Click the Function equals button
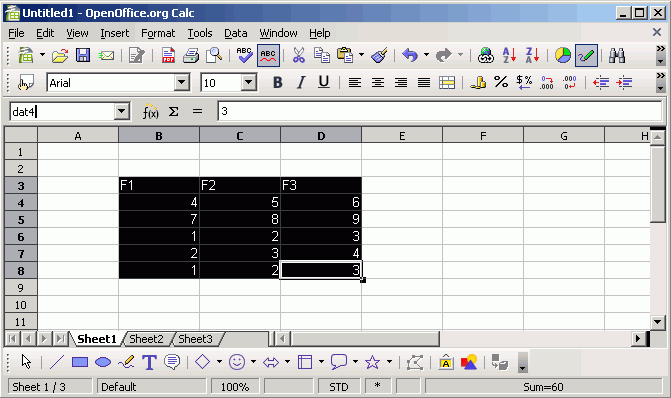 point(197,112)
